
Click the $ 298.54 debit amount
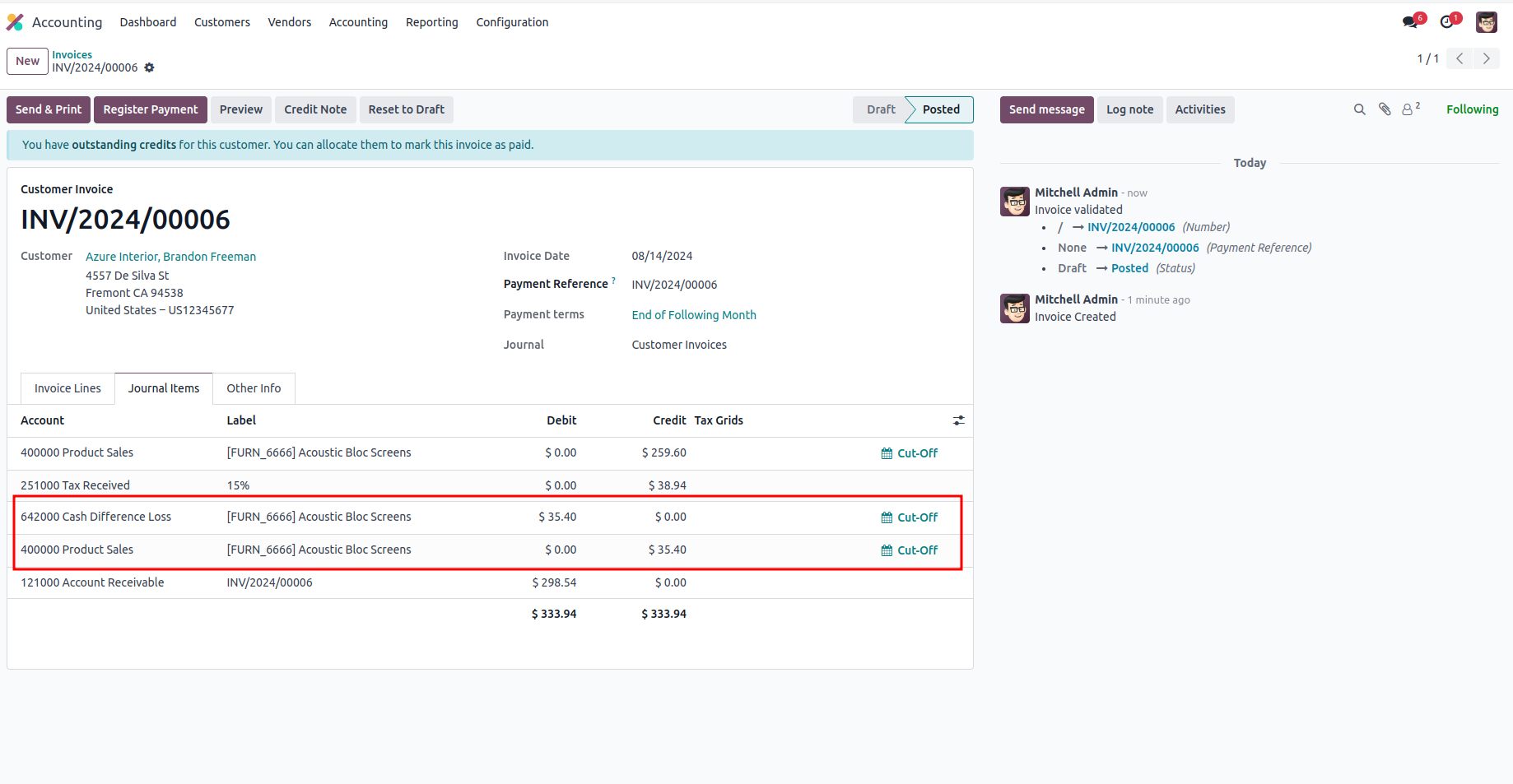554,582
